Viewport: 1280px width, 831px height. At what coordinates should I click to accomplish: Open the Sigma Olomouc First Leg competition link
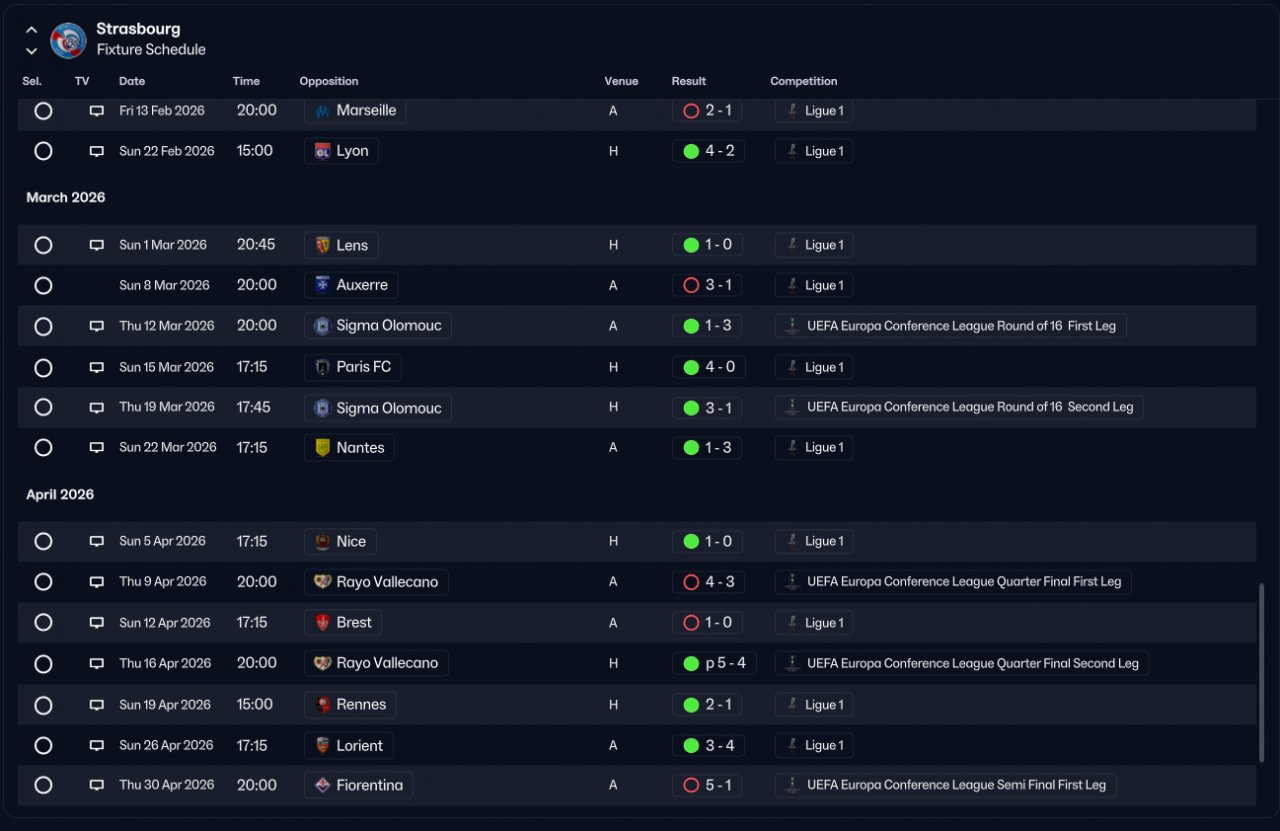[951, 326]
